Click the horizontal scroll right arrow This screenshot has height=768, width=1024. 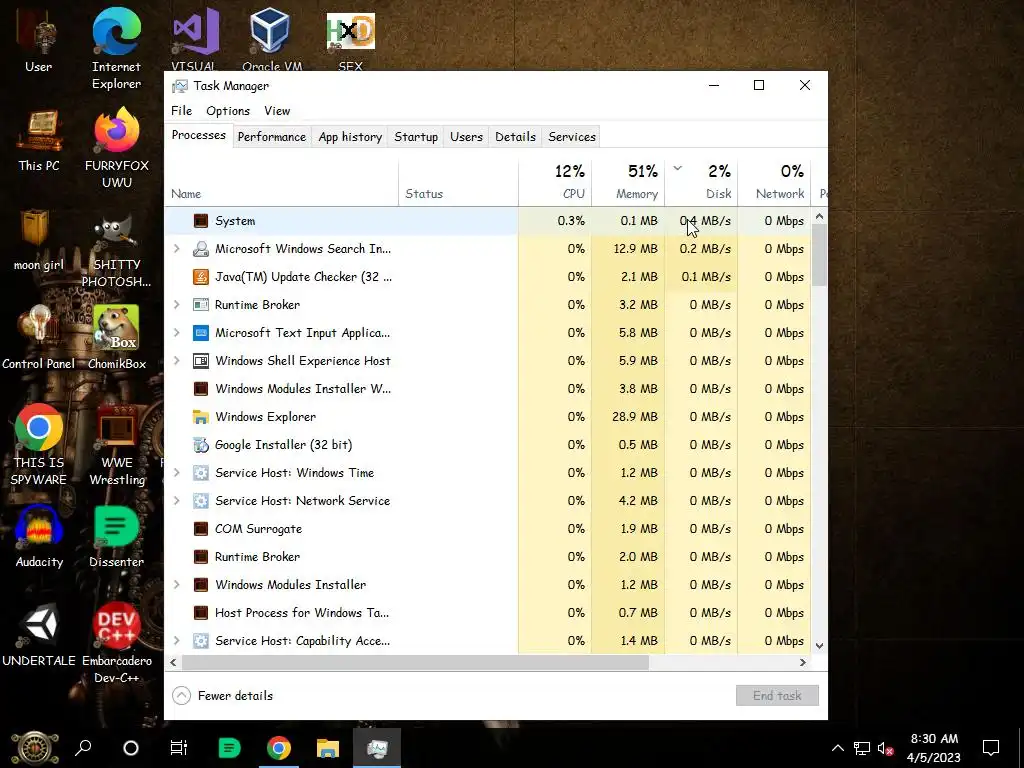803,662
